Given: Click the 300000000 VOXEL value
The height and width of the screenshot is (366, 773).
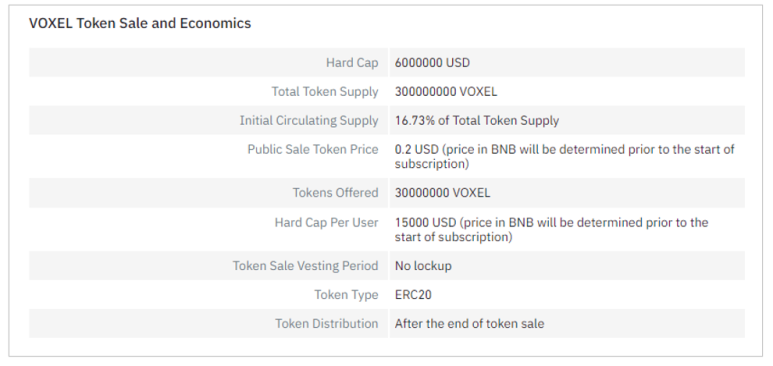Looking at the screenshot, I should pos(446,92).
